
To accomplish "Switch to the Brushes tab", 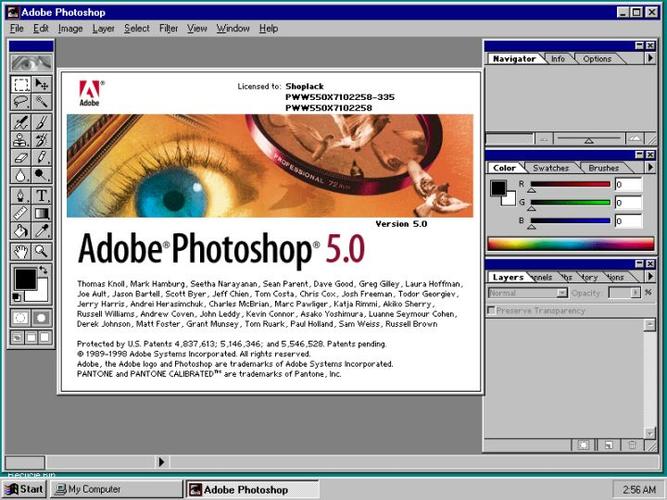I will click(603, 168).
